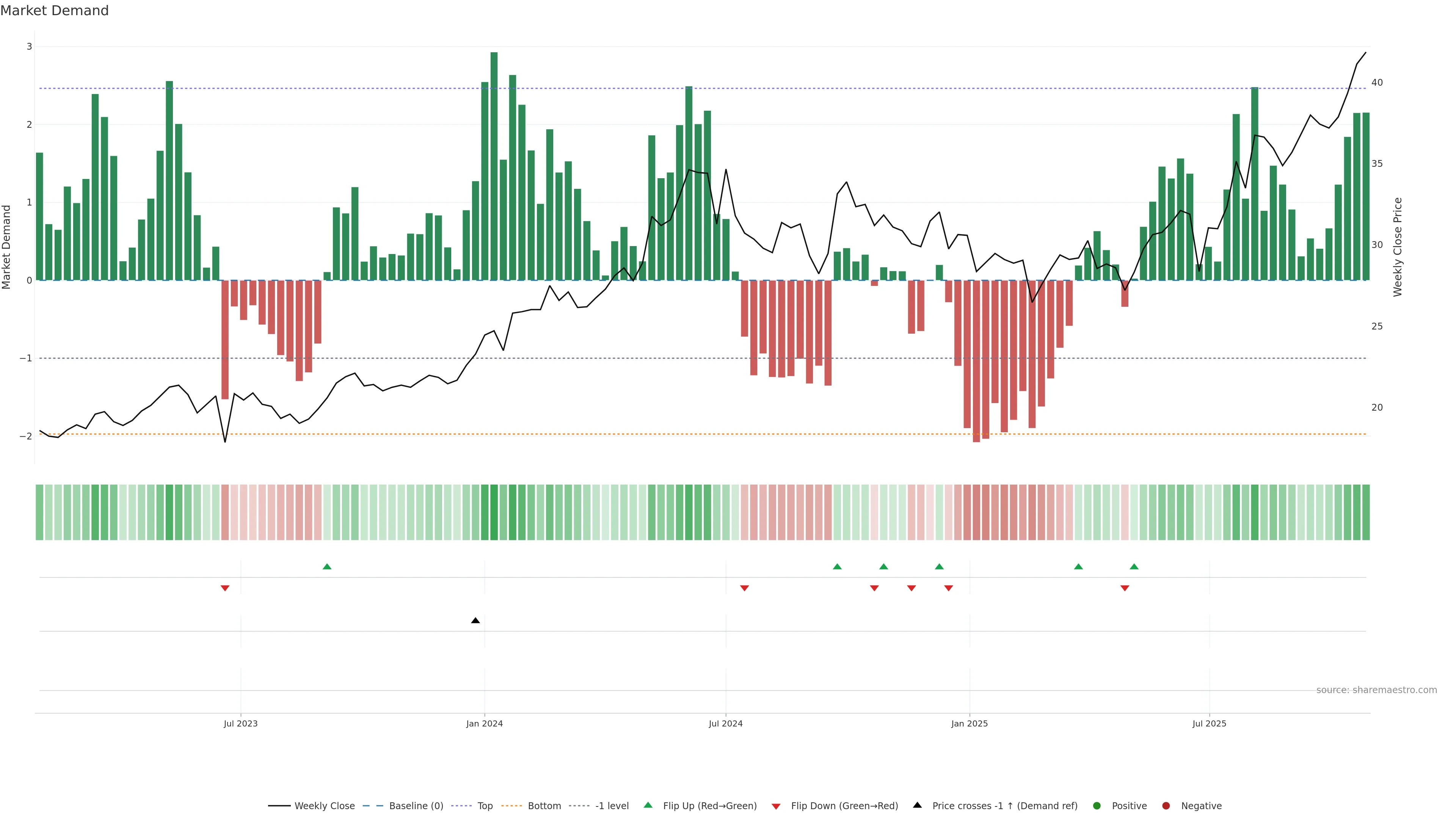Click the Weekly Close Price axis title
The width and height of the screenshot is (1456, 819).
(x=1398, y=247)
